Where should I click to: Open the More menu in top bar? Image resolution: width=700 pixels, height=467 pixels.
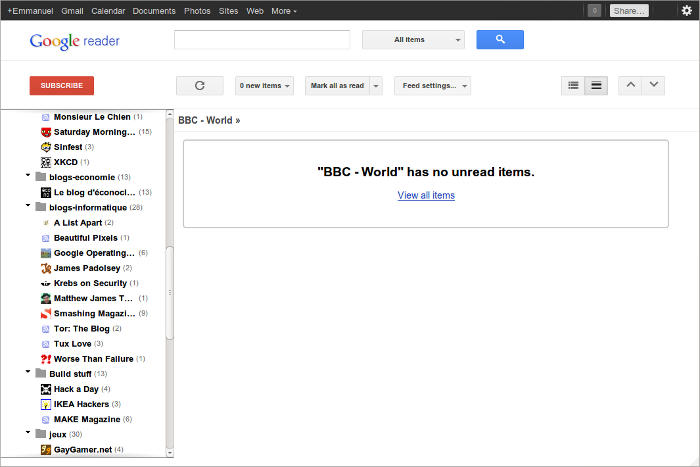pos(283,11)
